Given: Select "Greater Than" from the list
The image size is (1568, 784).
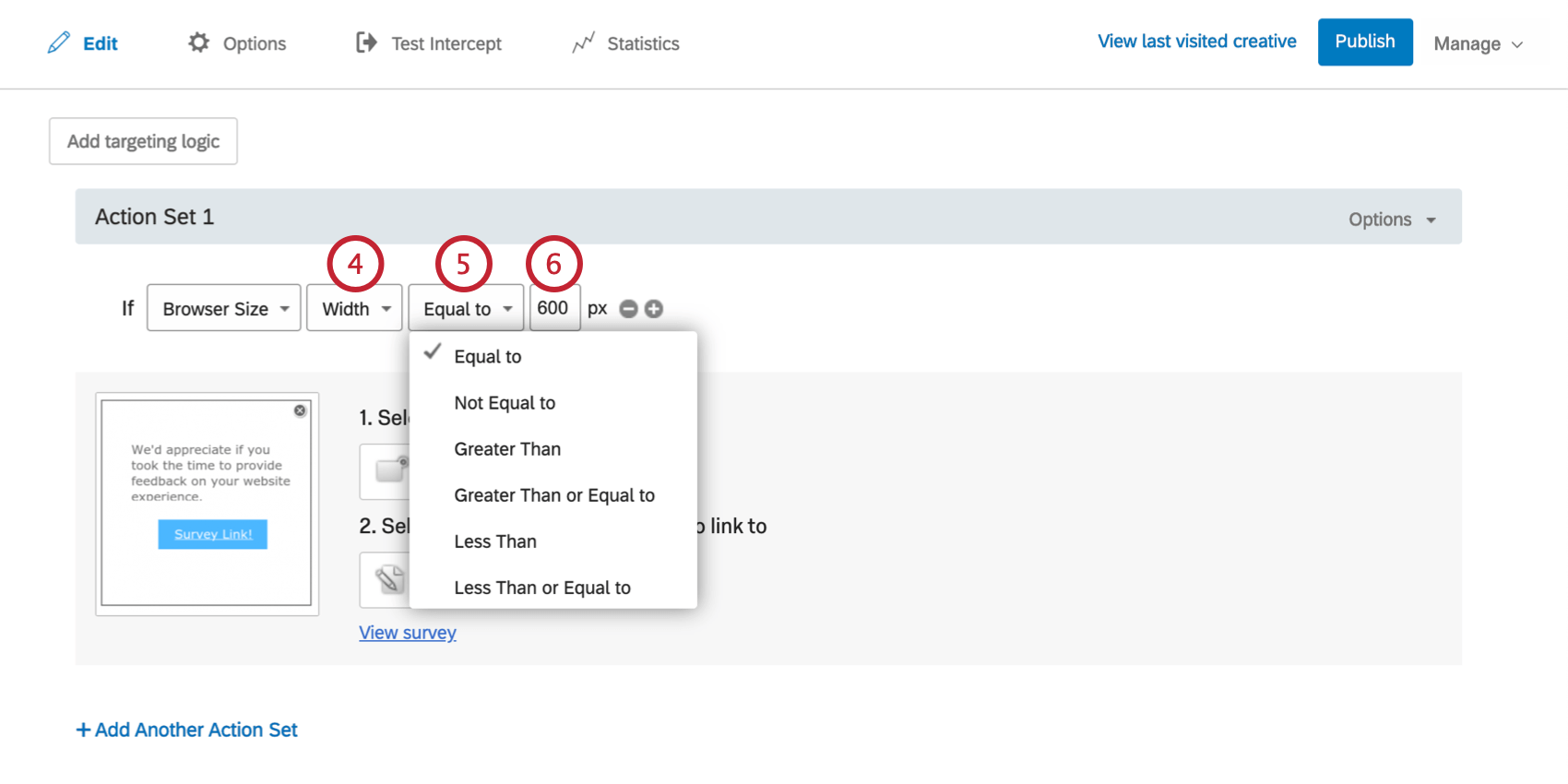Looking at the screenshot, I should [x=507, y=449].
